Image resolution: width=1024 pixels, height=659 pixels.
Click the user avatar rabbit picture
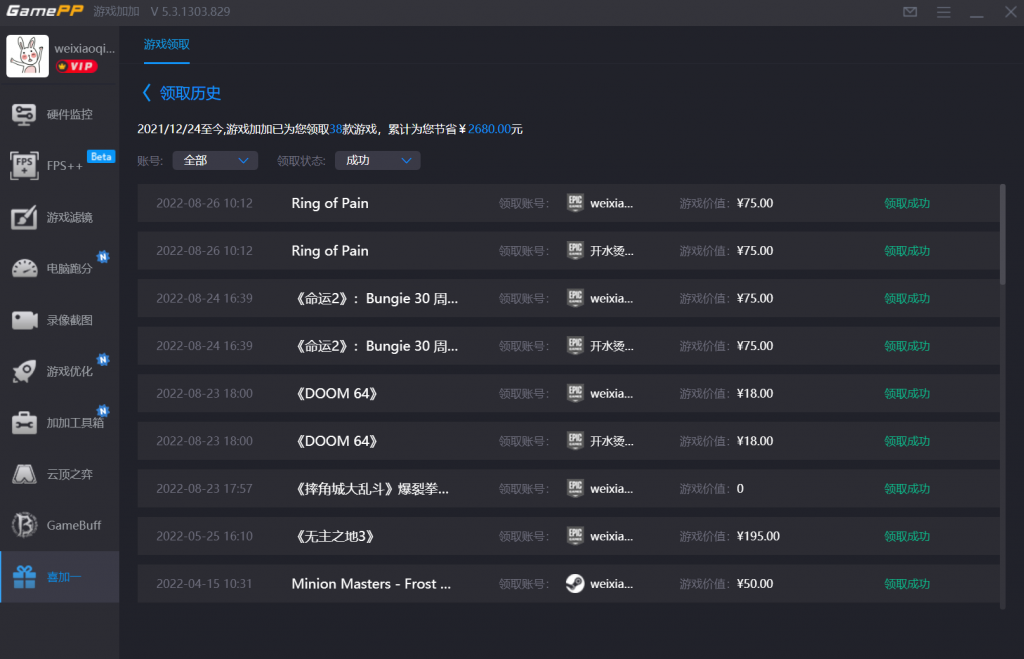tap(27, 56)
